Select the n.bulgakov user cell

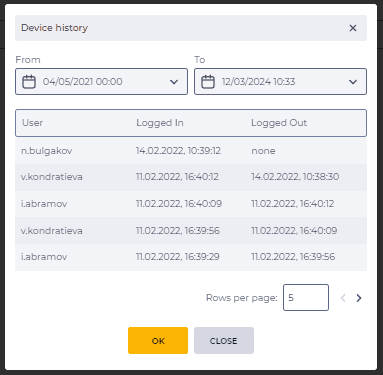[46, 151]
